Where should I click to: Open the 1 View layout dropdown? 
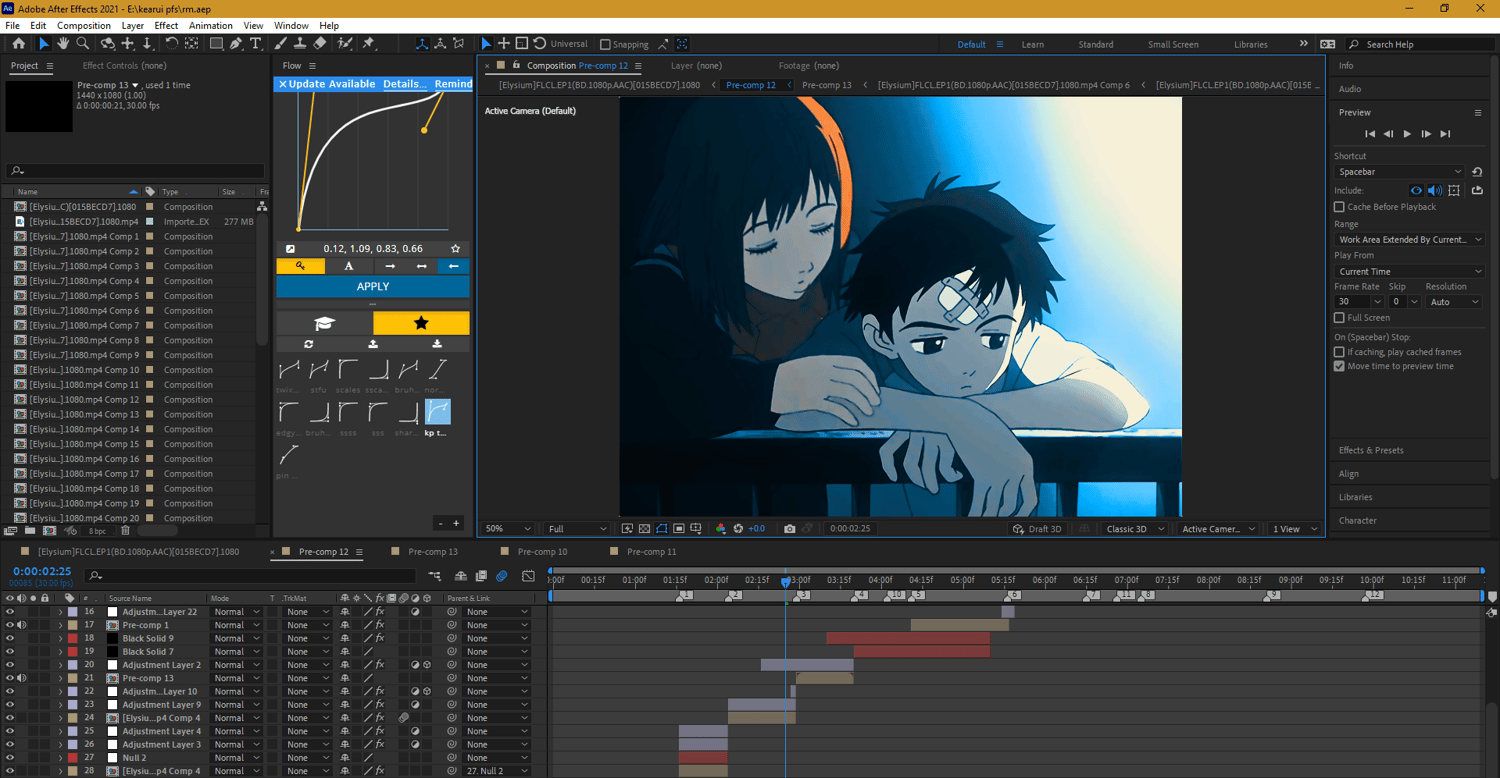tap(1293, 529)
